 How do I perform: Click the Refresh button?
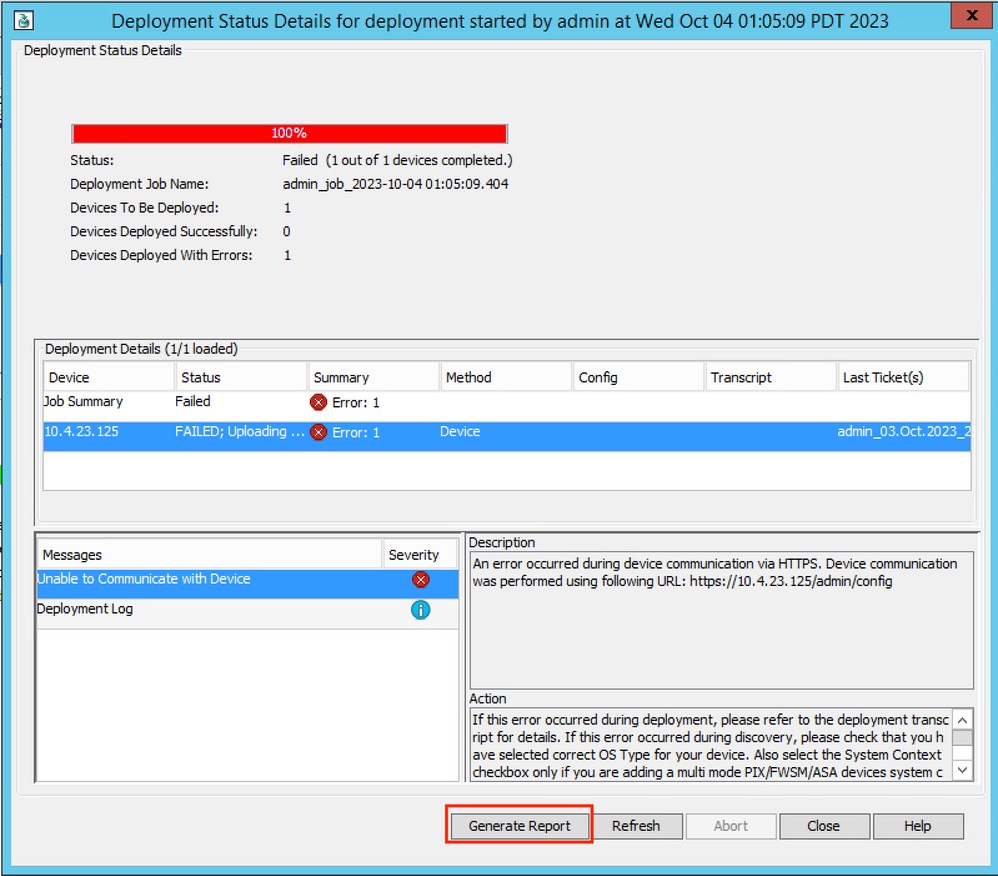tap(639, 826)
